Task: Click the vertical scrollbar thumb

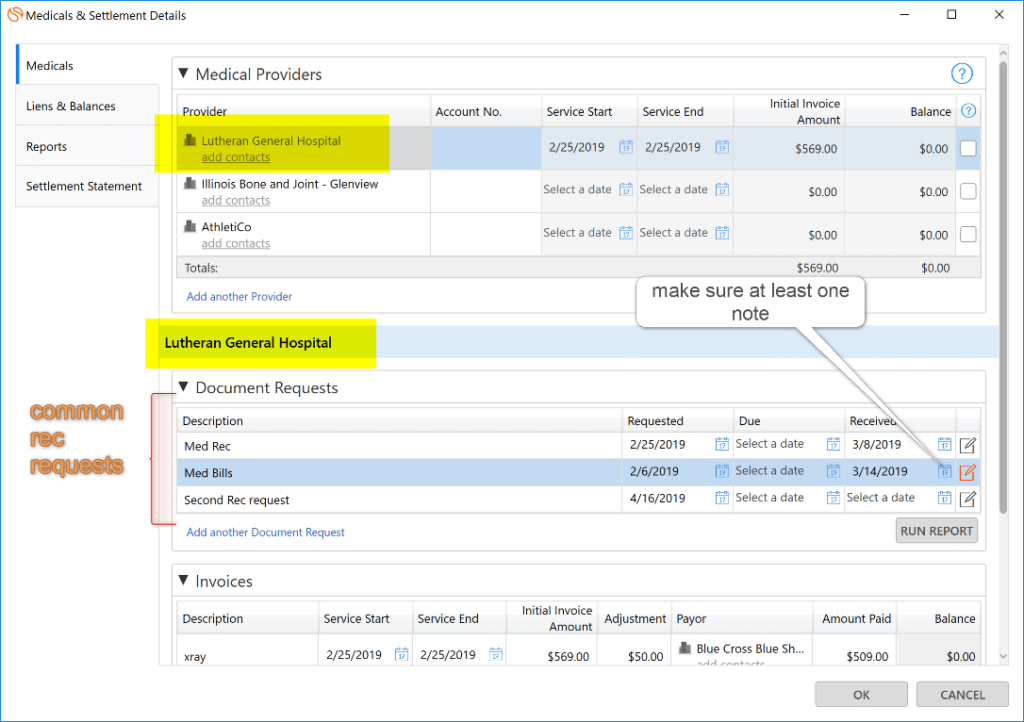Action: pyautogui.click(x=1004, y=287)
